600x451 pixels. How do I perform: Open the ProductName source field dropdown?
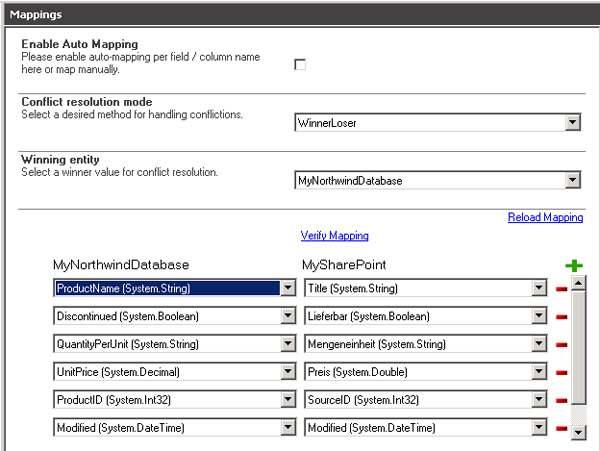click(x=288, y=288)
